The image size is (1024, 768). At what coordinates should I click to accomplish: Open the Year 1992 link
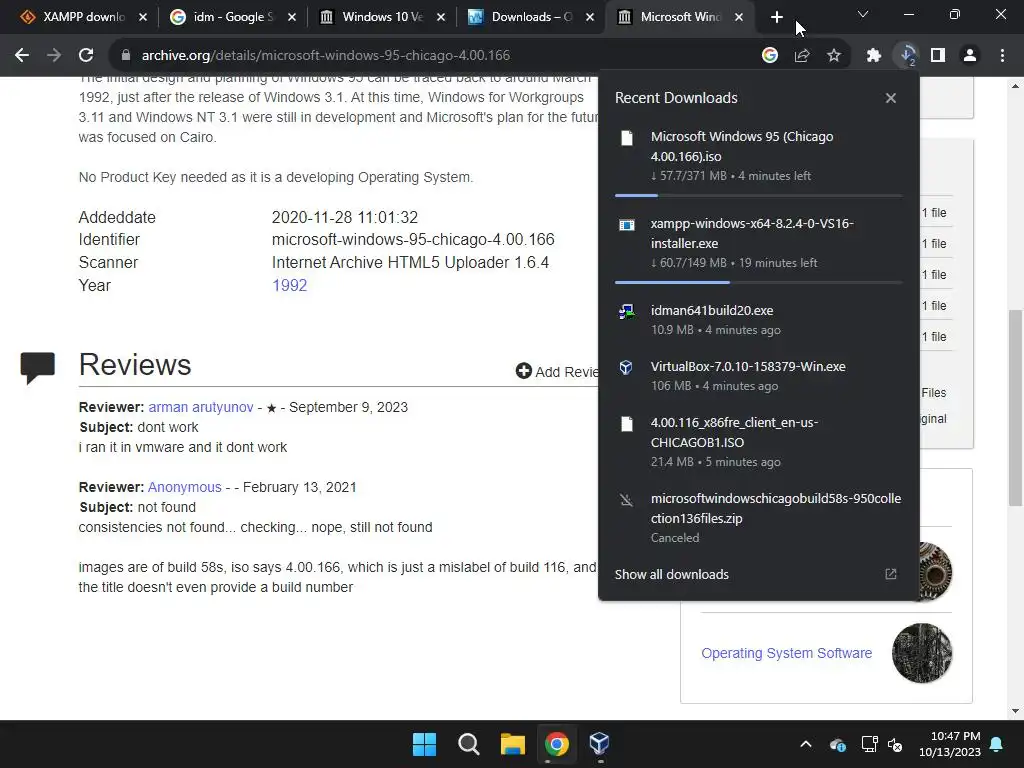[289, 285]
